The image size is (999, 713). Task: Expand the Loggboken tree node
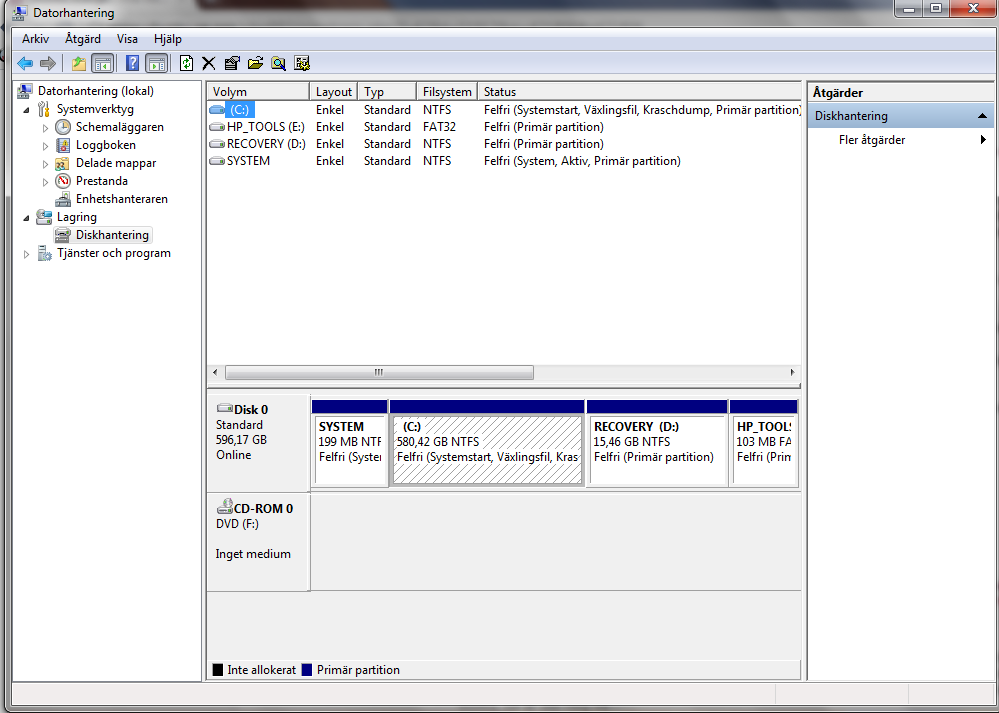(x=45, y=145)
